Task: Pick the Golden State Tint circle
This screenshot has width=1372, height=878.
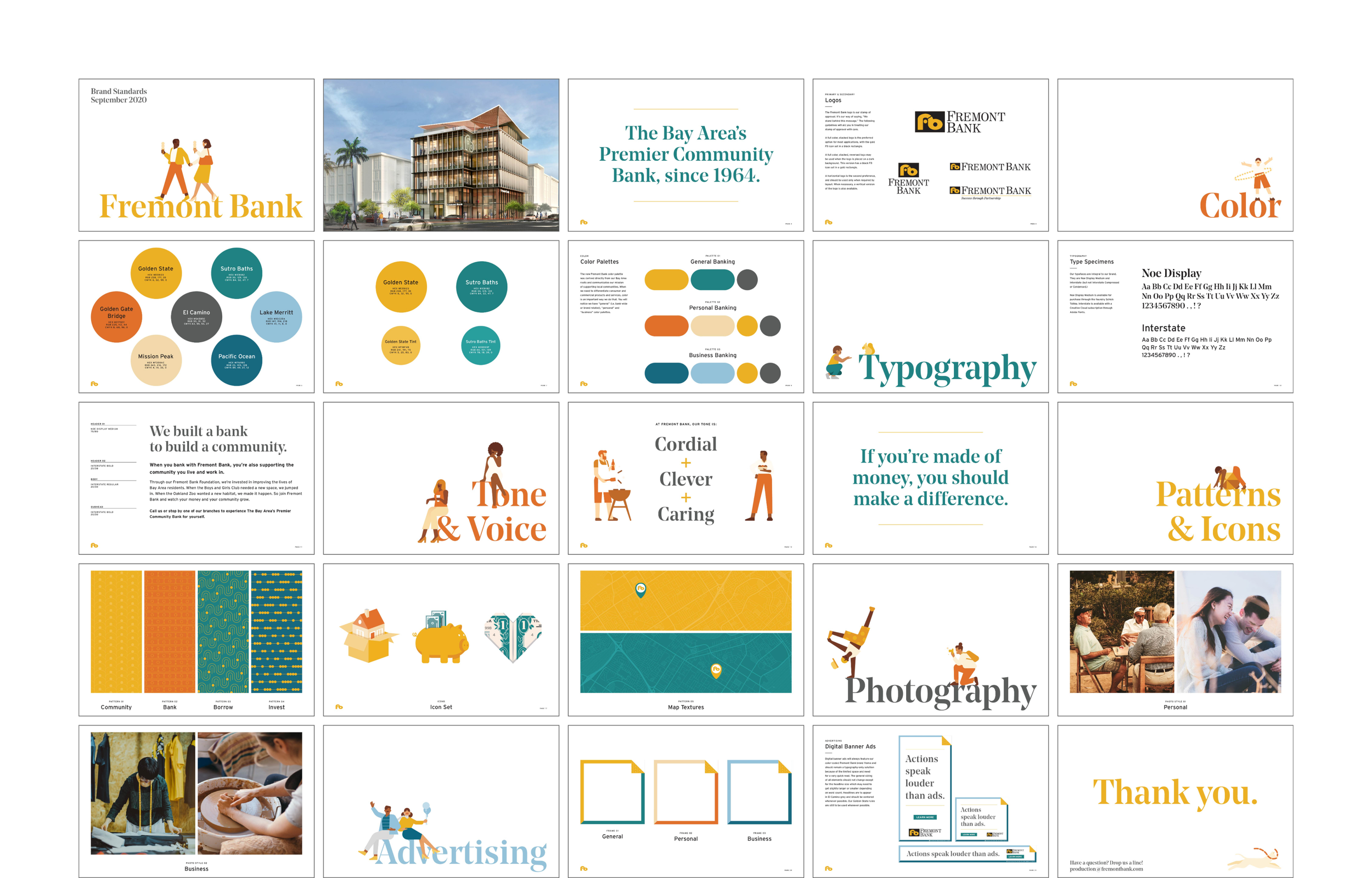Action: [401, 346]
